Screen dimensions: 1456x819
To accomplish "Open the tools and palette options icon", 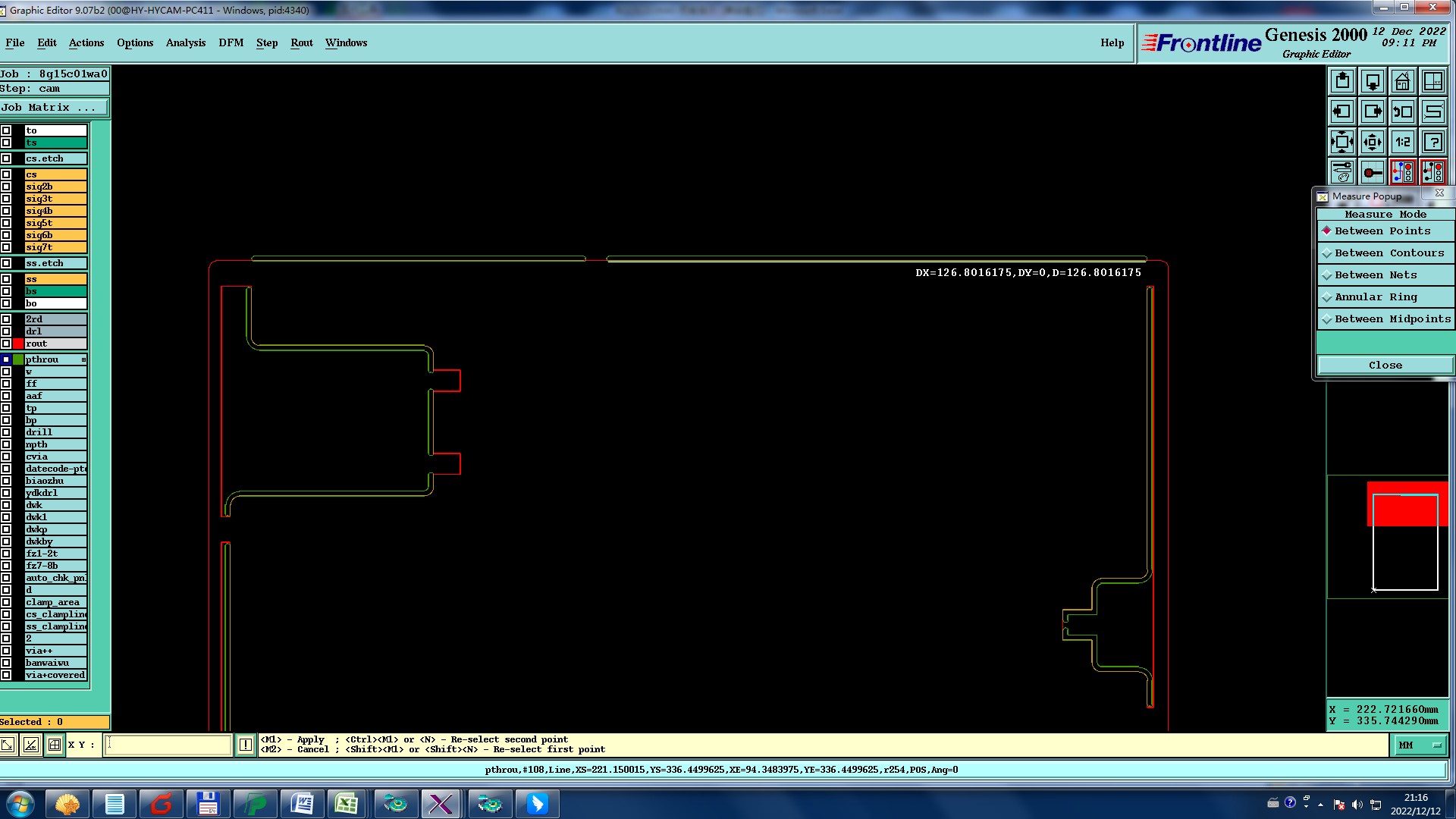I will point(1341,172).
